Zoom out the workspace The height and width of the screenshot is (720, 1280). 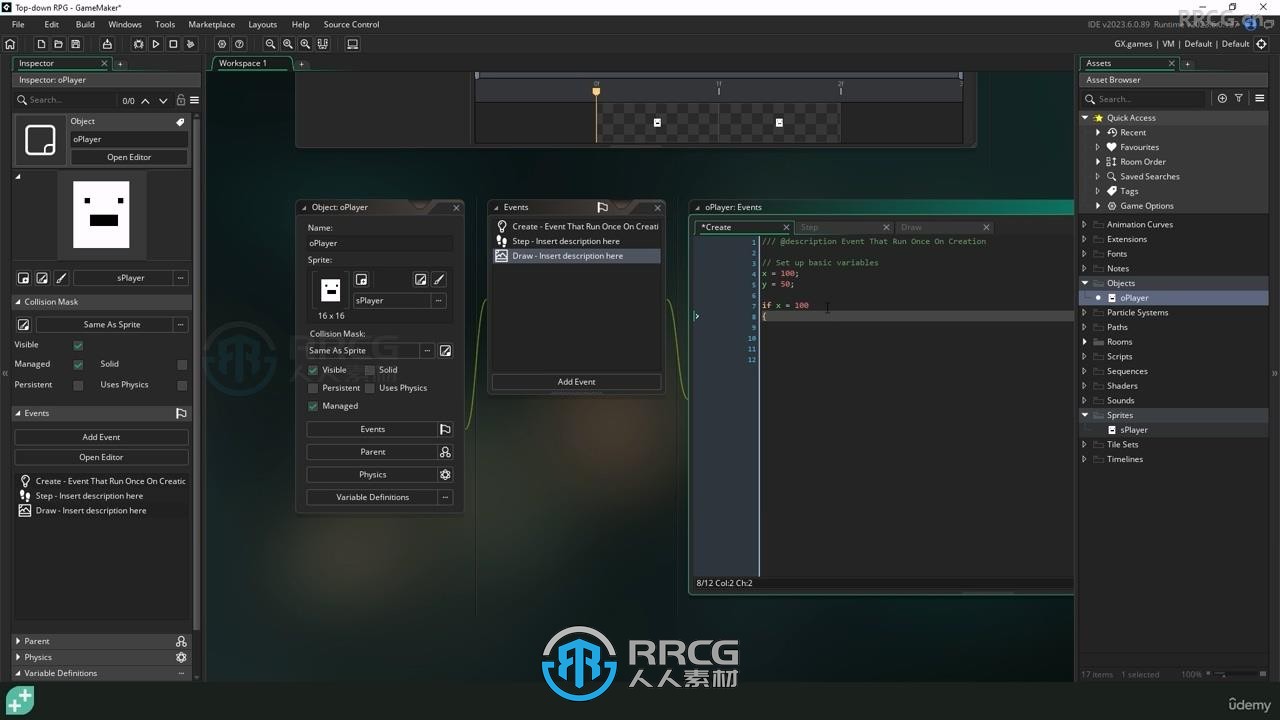[x=270, y=44]
